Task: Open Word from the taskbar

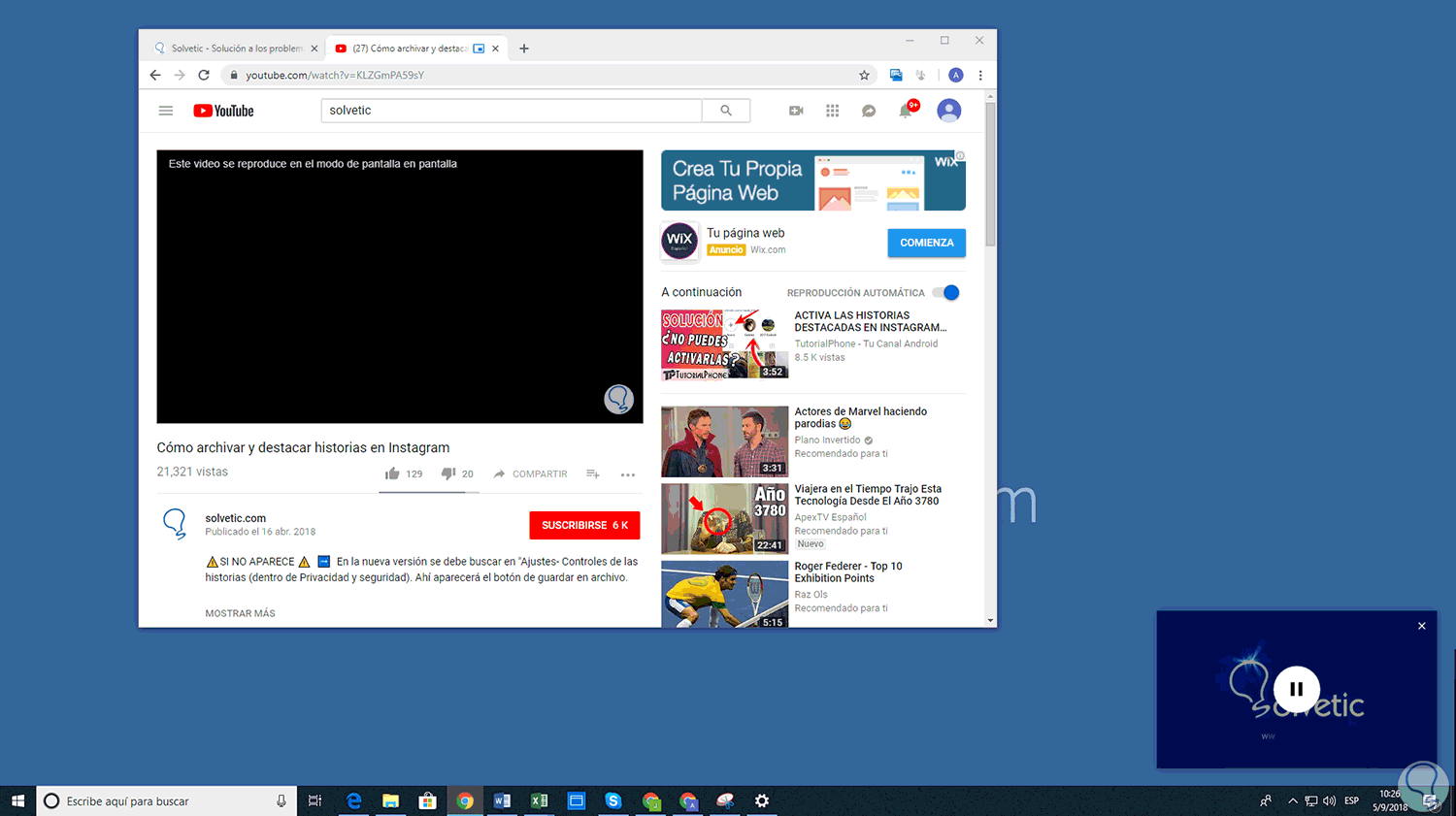Action: point(502,800)
